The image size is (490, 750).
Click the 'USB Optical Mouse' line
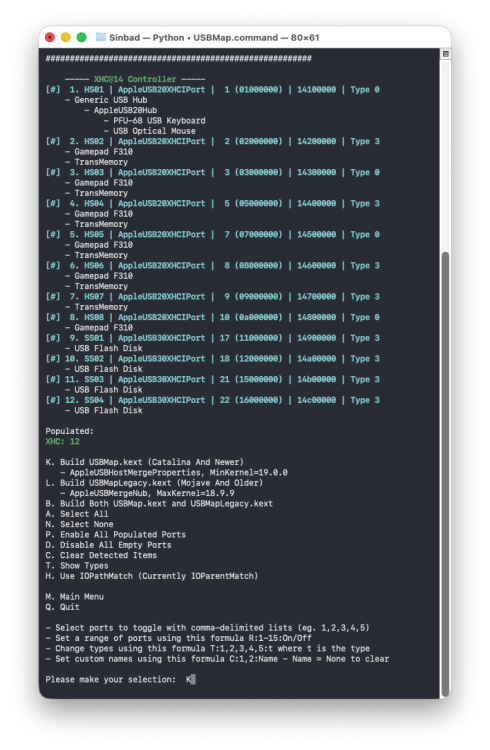149,131
